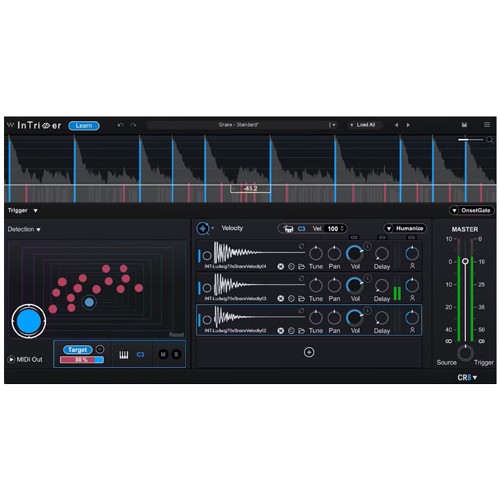
Task: Click the MASTER fader handle
Action: pyautogui.click(x=465, y=261)
